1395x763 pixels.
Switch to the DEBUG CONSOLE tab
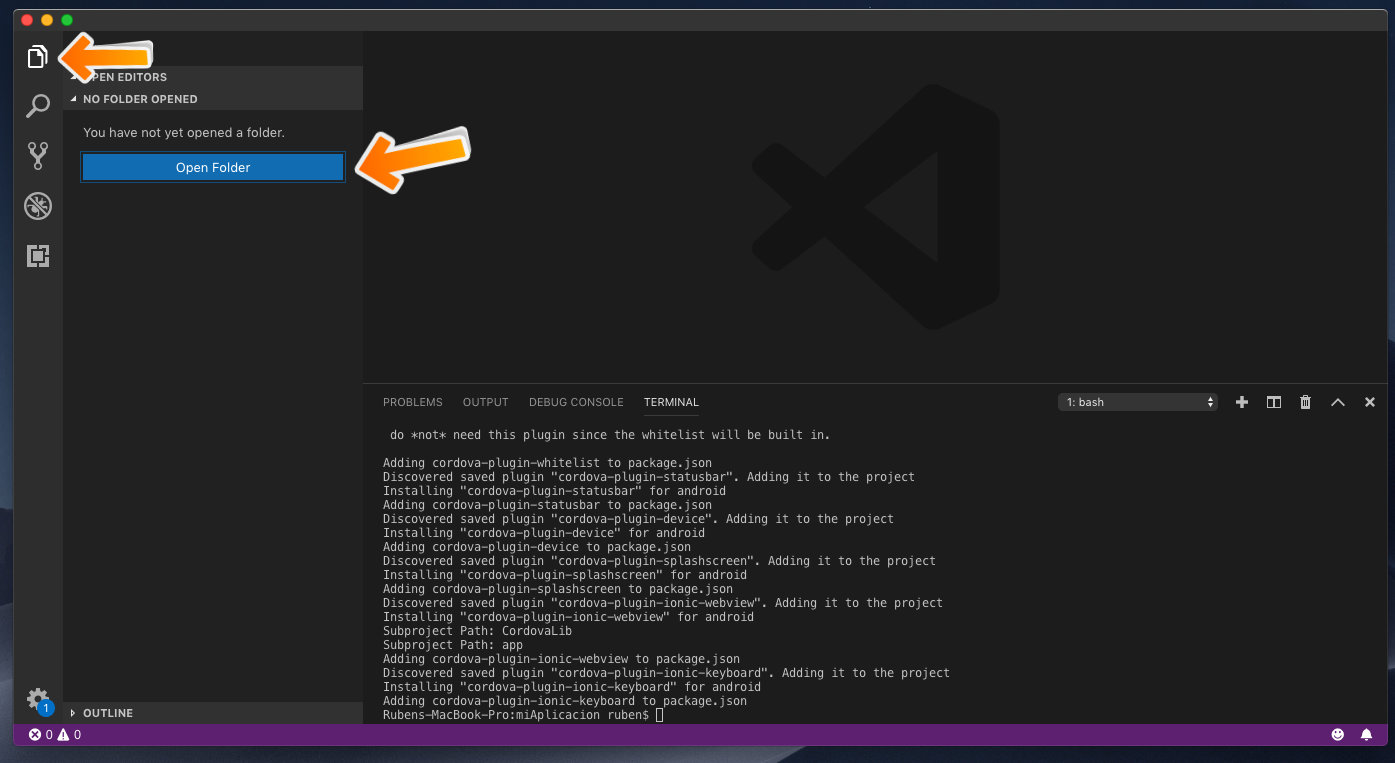tap(576, 402)
